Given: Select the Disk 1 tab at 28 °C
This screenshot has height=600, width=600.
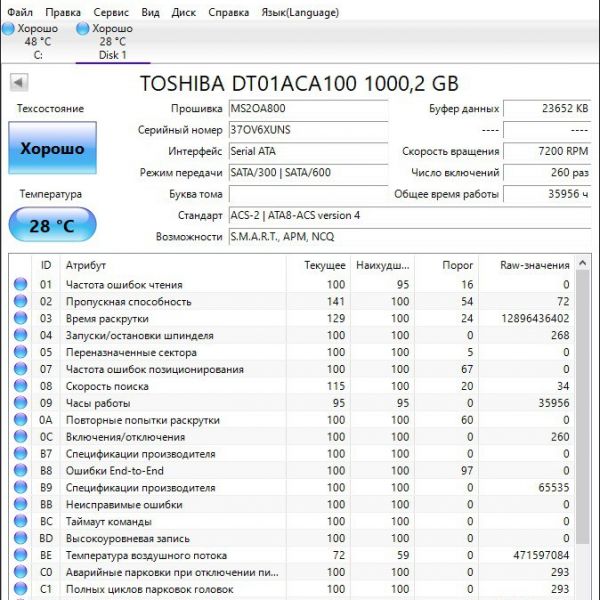Looking at the screenshot, I should [x=112, y=41].
